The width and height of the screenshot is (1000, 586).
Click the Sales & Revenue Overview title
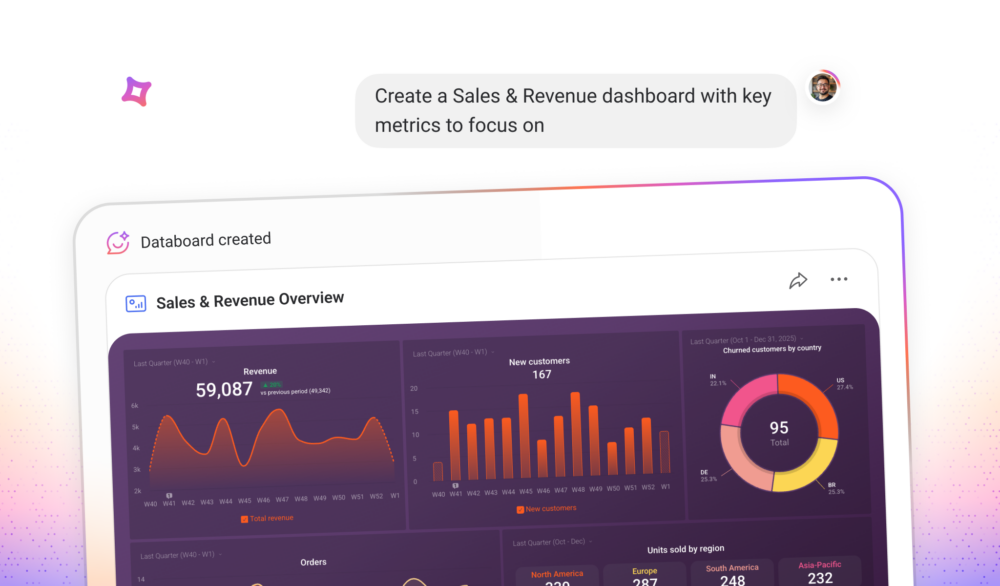[250, 299]
